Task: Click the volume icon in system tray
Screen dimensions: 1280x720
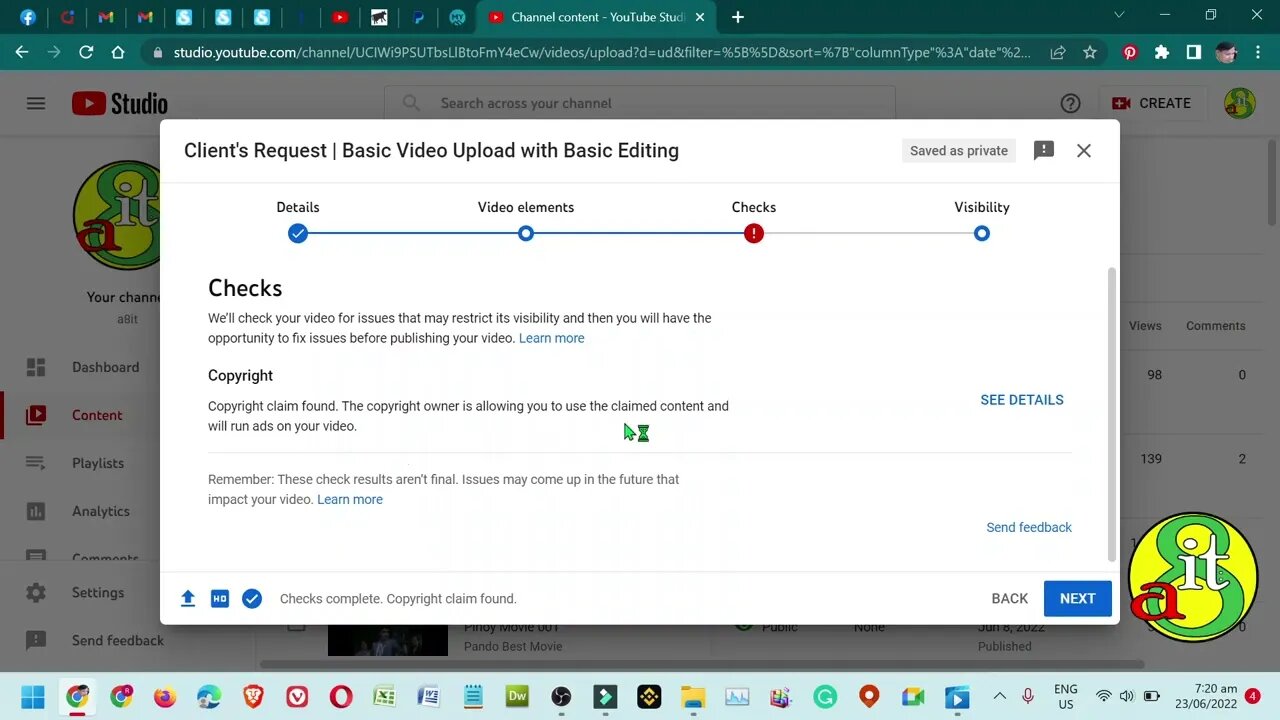Action: coord(1127,696)
